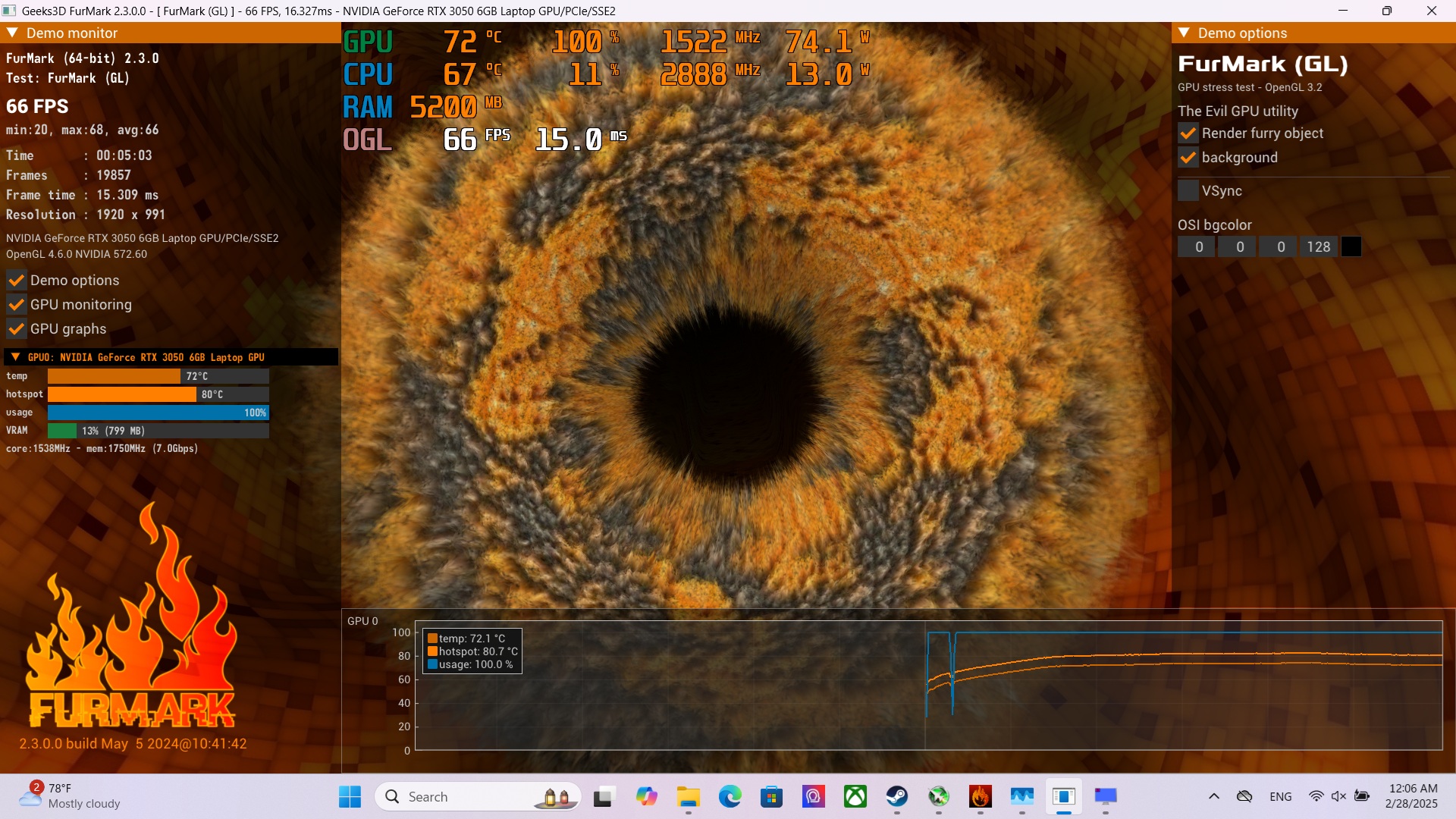Edit the first OSI bgcolor value

pyautogui.click(x=1197, y=246)
